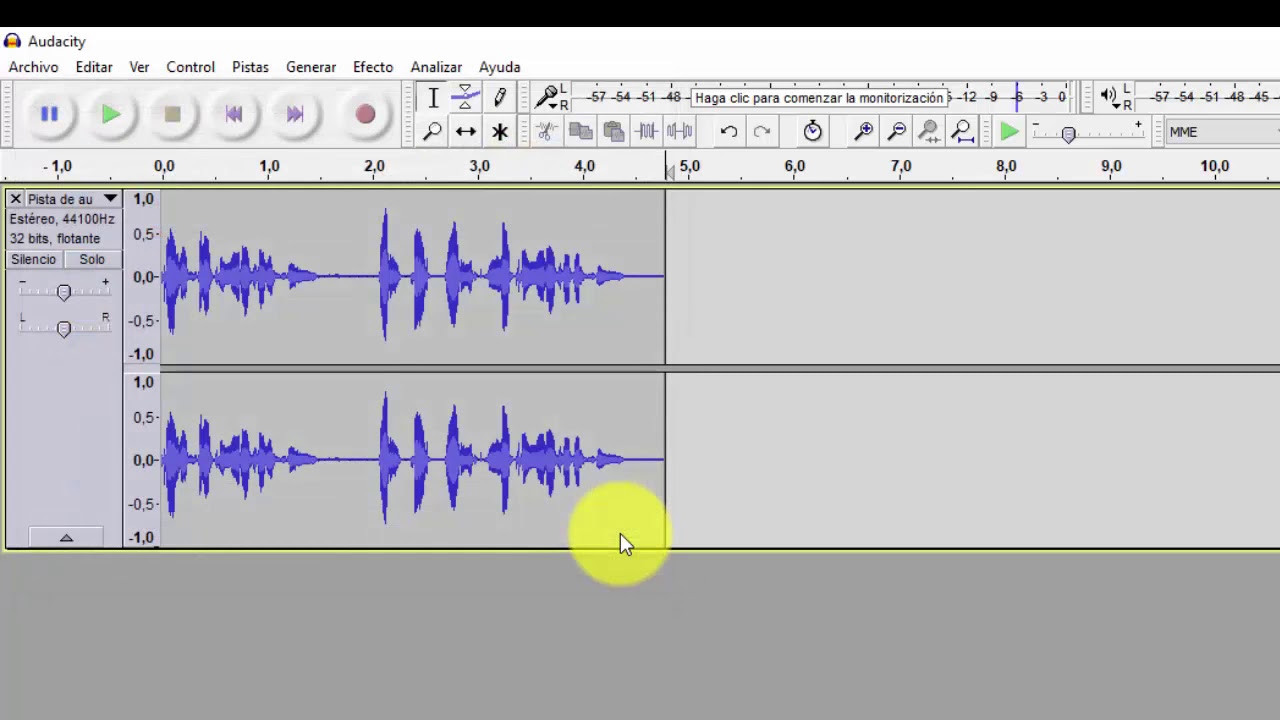Select the Selection (I-beam) tool
This screenshot has height=720, width=1280.
coord(433,98)
